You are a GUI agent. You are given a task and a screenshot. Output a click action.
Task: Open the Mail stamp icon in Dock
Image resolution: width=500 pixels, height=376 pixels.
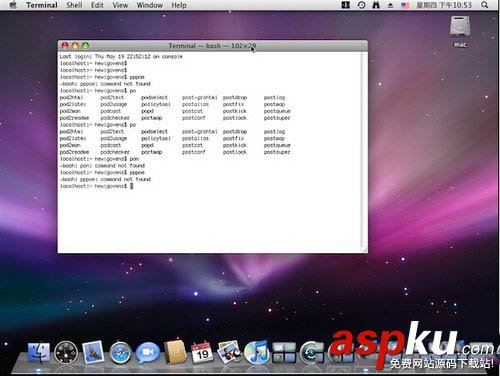click(93, 352)
